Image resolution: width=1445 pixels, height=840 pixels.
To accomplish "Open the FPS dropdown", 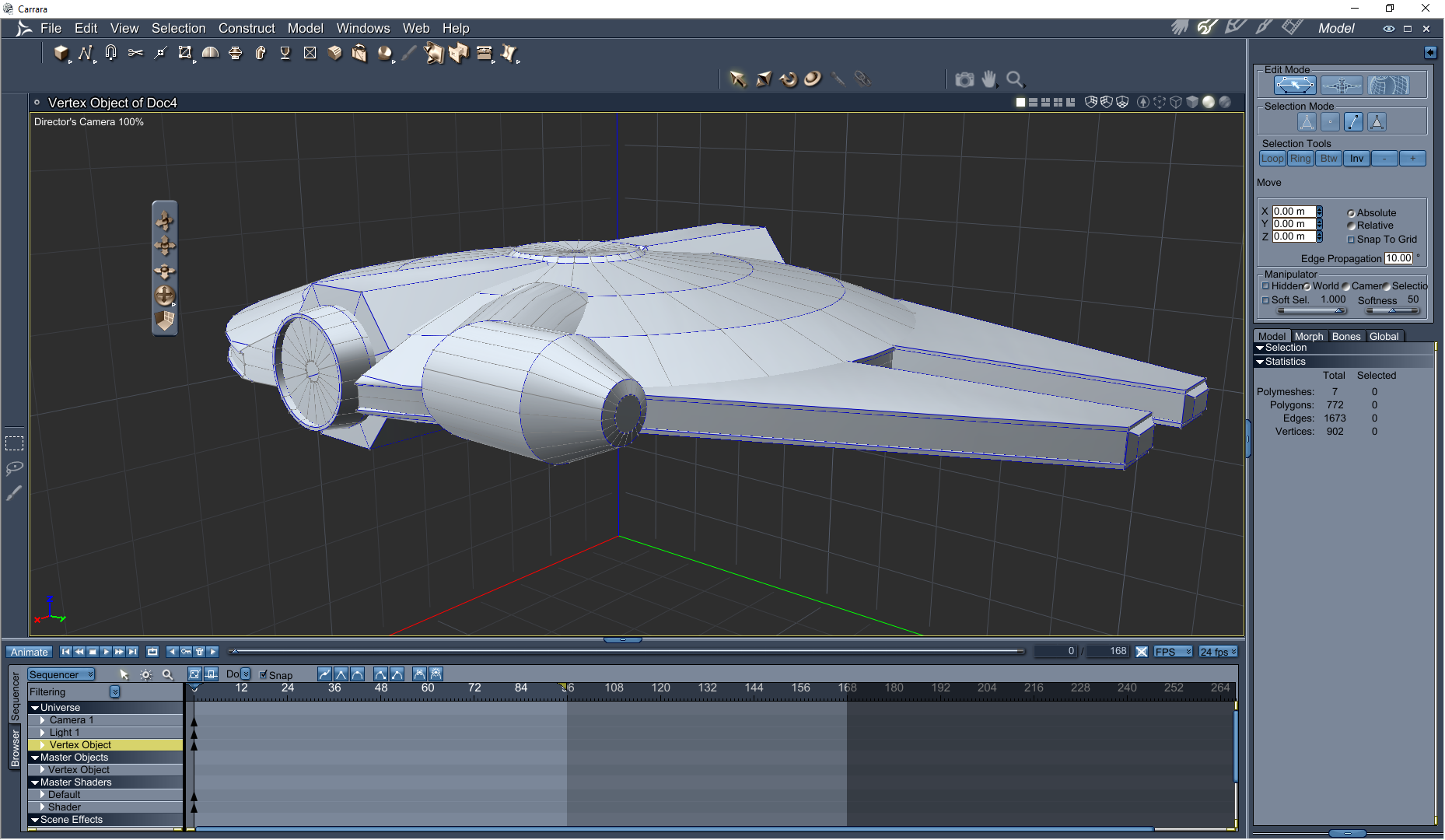I will (1173, 652).
